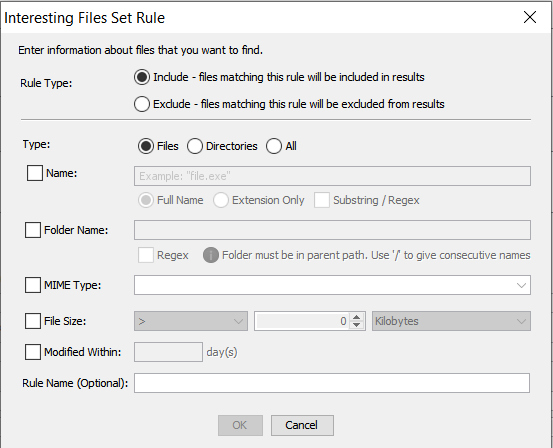Screen dimensions: 553x448
Task: Enable the MIME Type checkbox
Action: (33, 285)
